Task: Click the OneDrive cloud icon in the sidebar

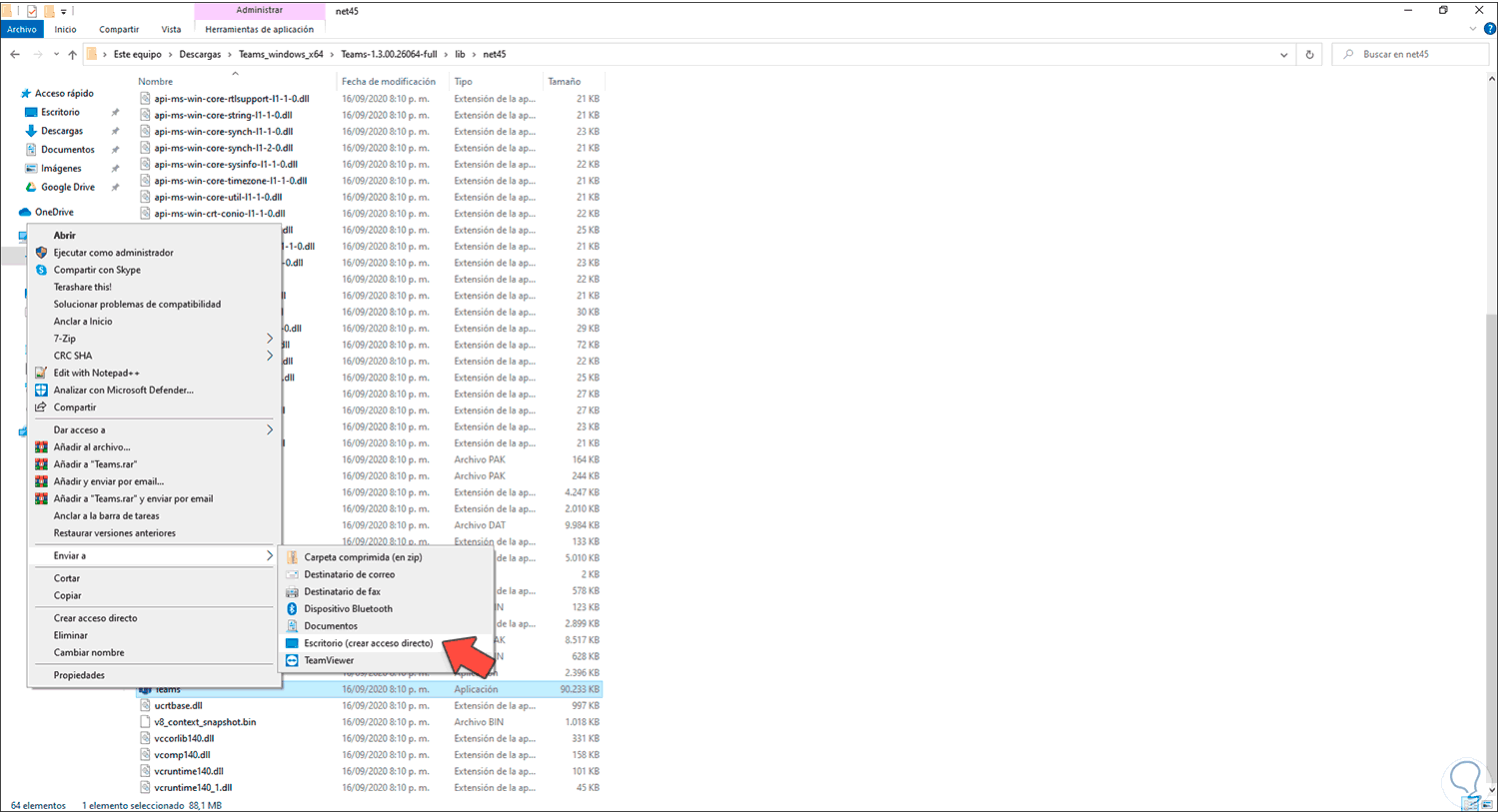Action: coord(26,212)
